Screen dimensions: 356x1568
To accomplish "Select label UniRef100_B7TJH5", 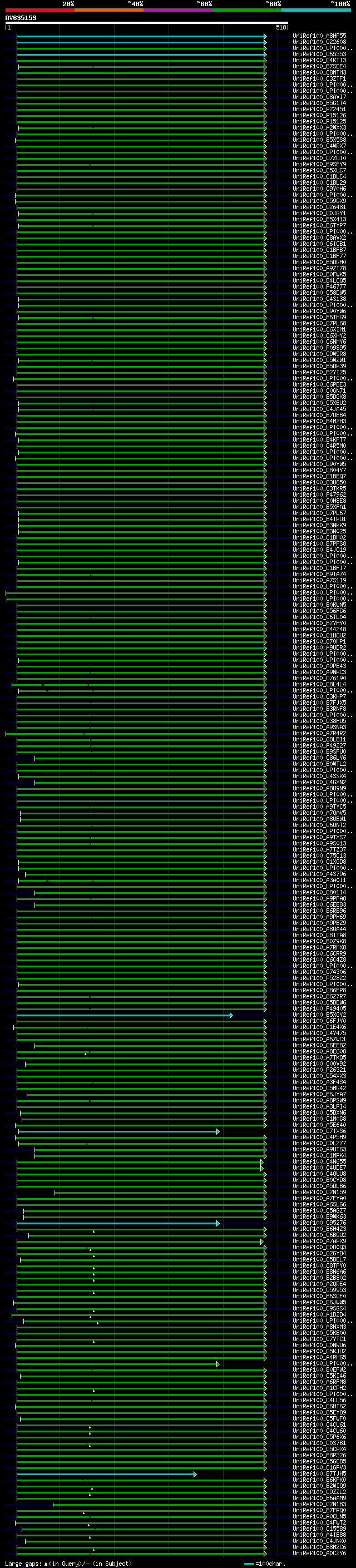I will click(319, 1473).
